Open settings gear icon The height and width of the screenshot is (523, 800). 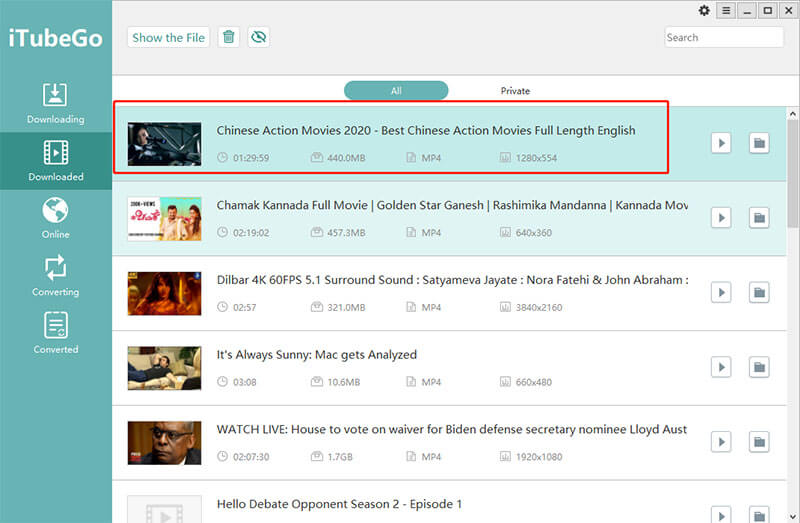(704, 10)
